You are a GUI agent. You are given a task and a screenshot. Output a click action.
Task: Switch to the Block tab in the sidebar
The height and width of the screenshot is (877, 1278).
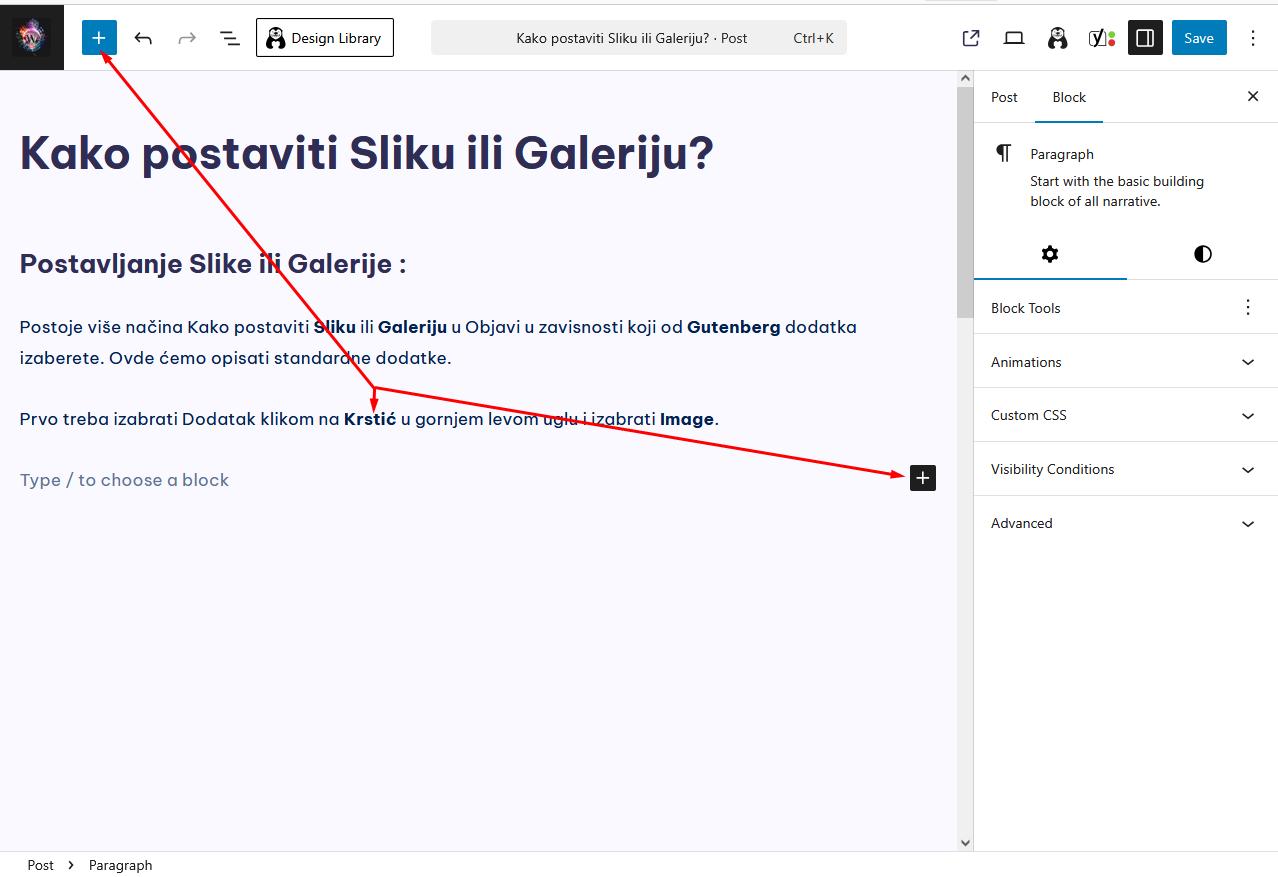click(1069, 97)
